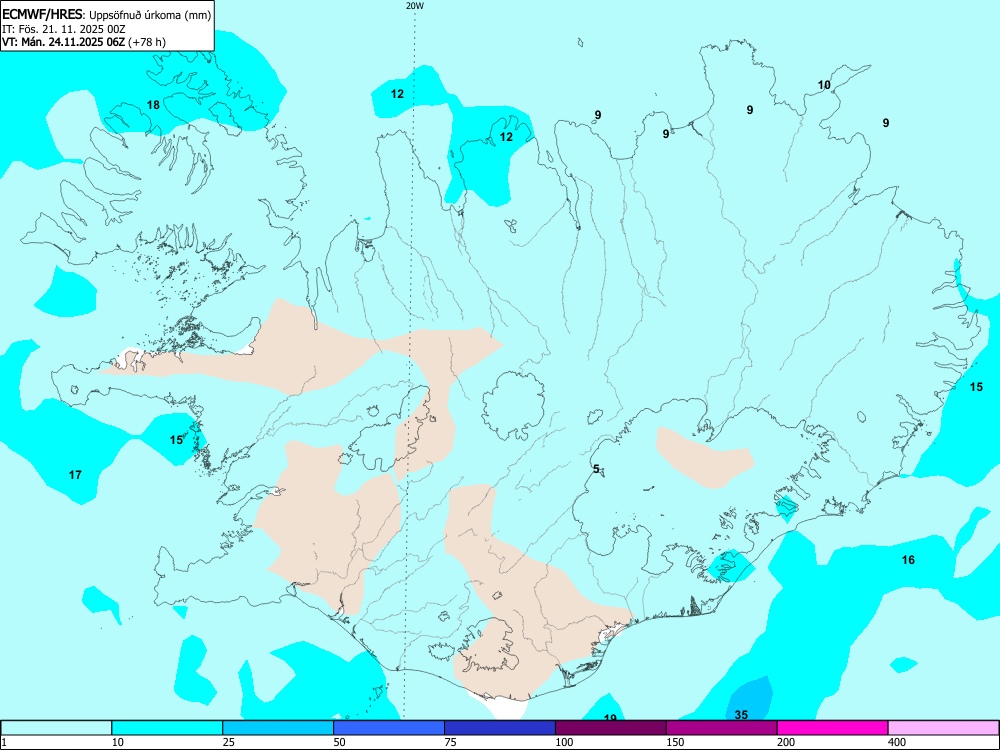Click the value 17 off the west coast
1000x750 pixels.
pyautogui.click(x=75, y=474)
